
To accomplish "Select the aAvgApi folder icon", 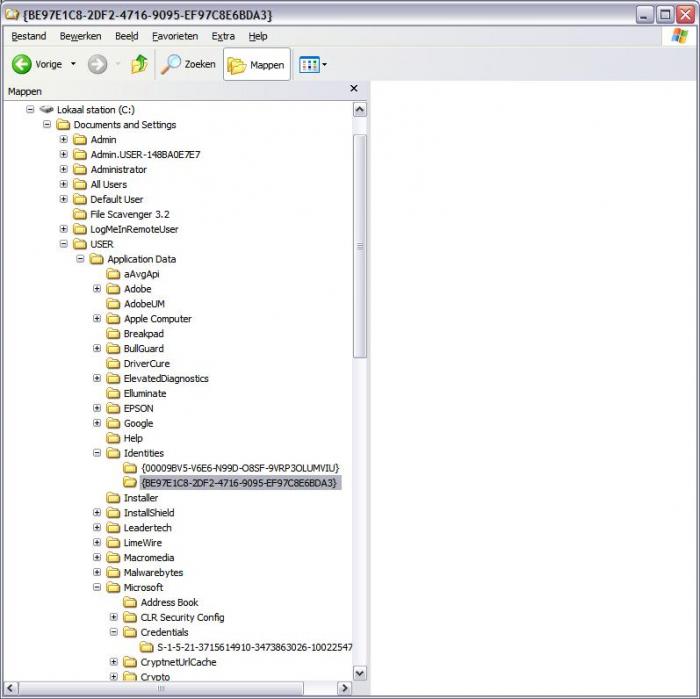I will coord(113,274).
